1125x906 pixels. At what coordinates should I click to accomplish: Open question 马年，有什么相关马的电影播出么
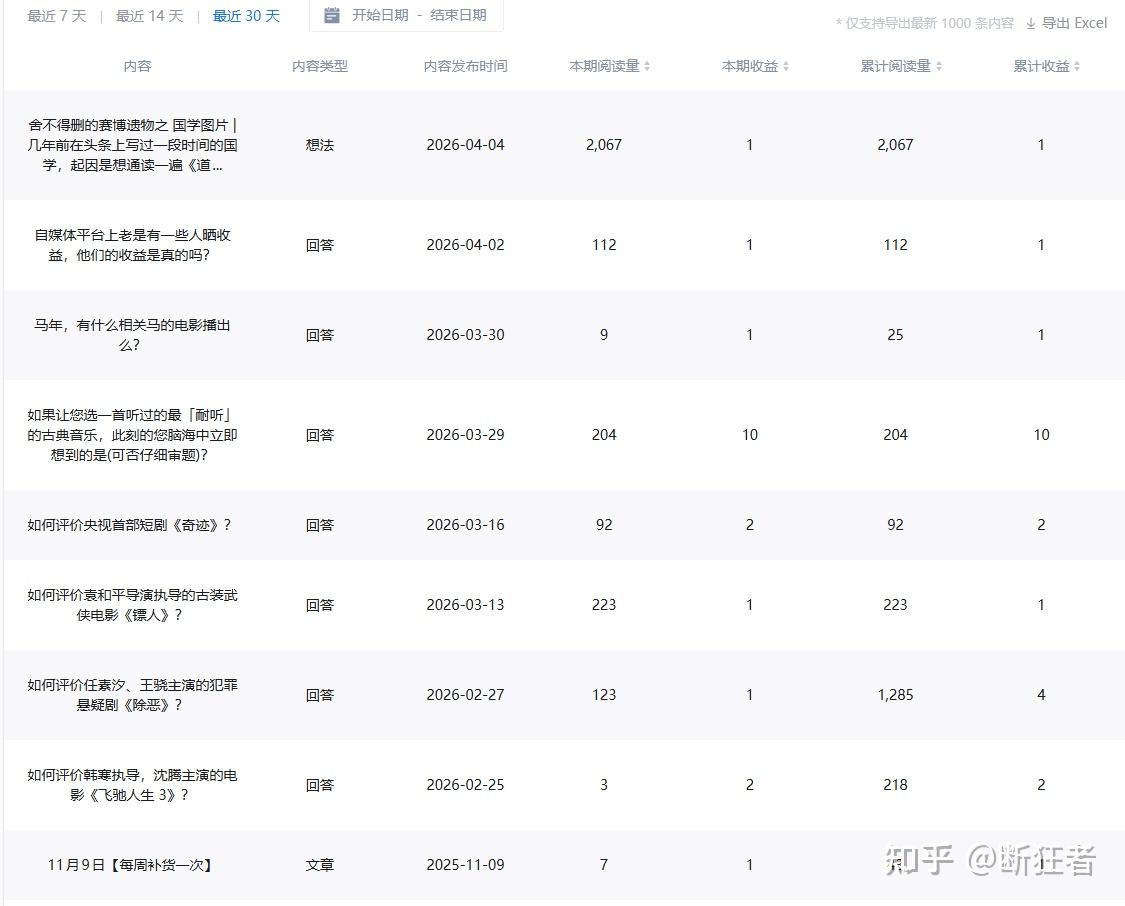click(132, 335)
